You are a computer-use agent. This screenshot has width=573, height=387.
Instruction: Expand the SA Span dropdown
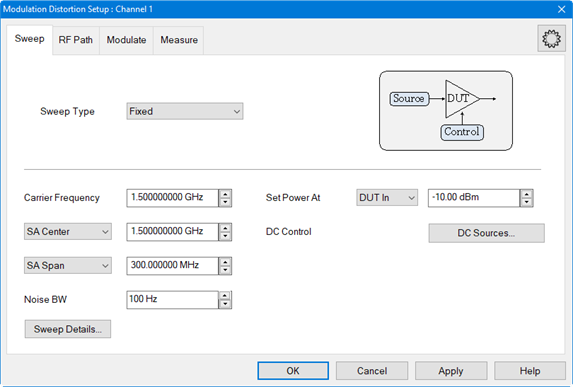point(68,266)
